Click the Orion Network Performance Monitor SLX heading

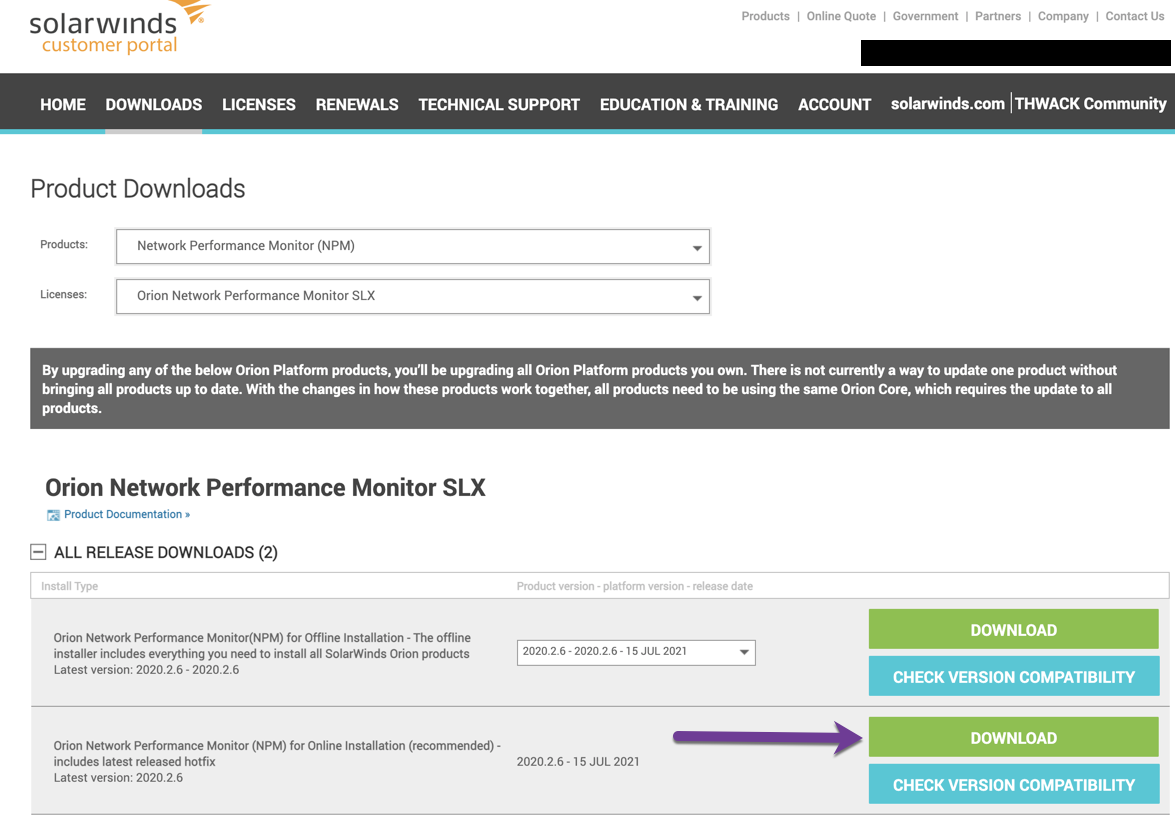coord(265,488)
